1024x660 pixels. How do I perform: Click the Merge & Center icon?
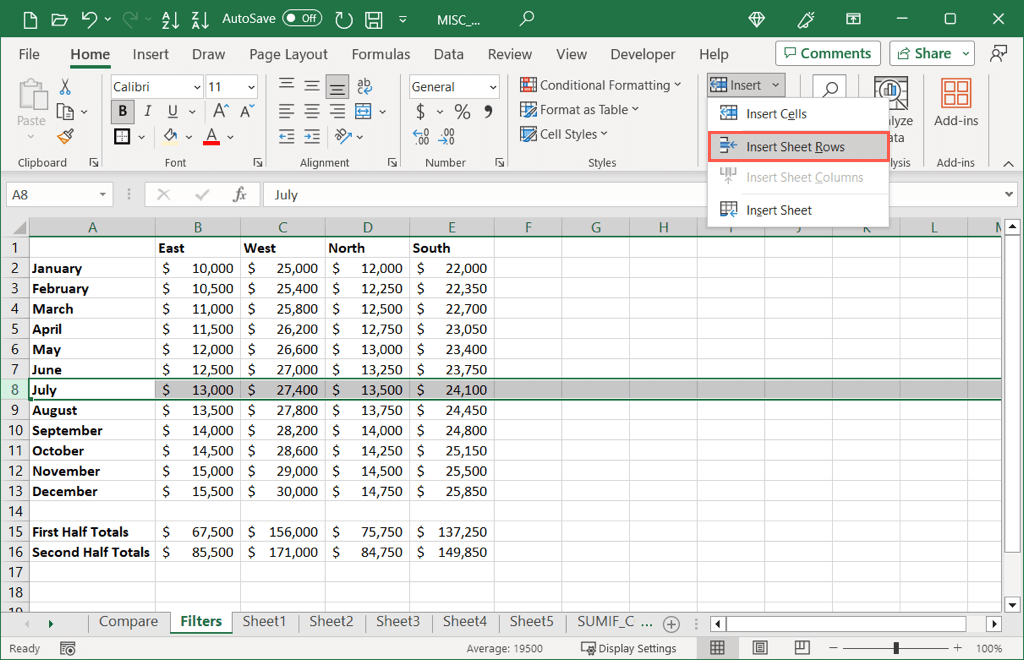click(x=361, y=112)
